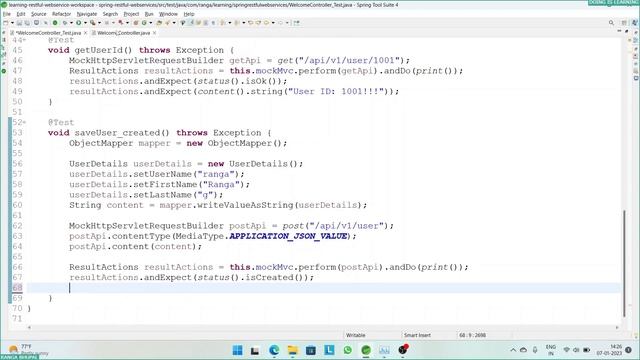Click the Pin Editor toolbar icon
The height and width of the screenshot is (360, 640).
coord(297,23)
